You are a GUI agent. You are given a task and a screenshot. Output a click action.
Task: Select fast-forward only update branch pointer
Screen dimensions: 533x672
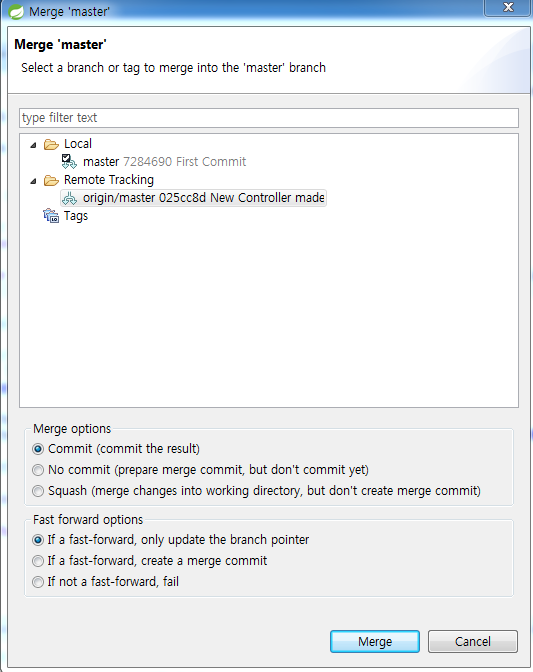[38, 540]
